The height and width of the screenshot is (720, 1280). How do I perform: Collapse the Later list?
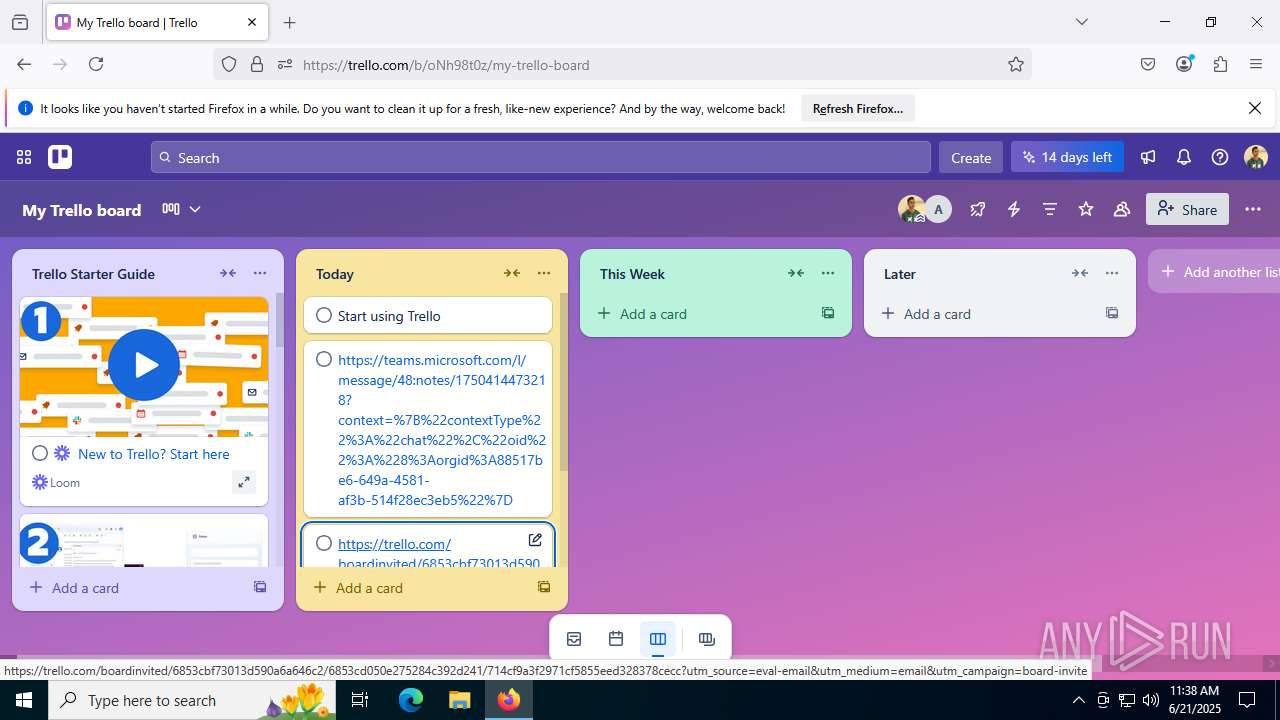point(1080,273)
